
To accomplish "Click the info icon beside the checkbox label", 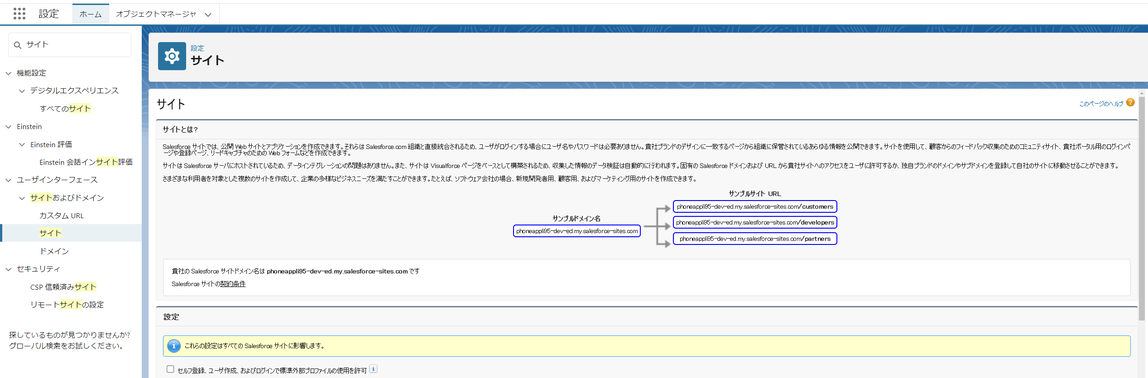I will pos(373,369).
